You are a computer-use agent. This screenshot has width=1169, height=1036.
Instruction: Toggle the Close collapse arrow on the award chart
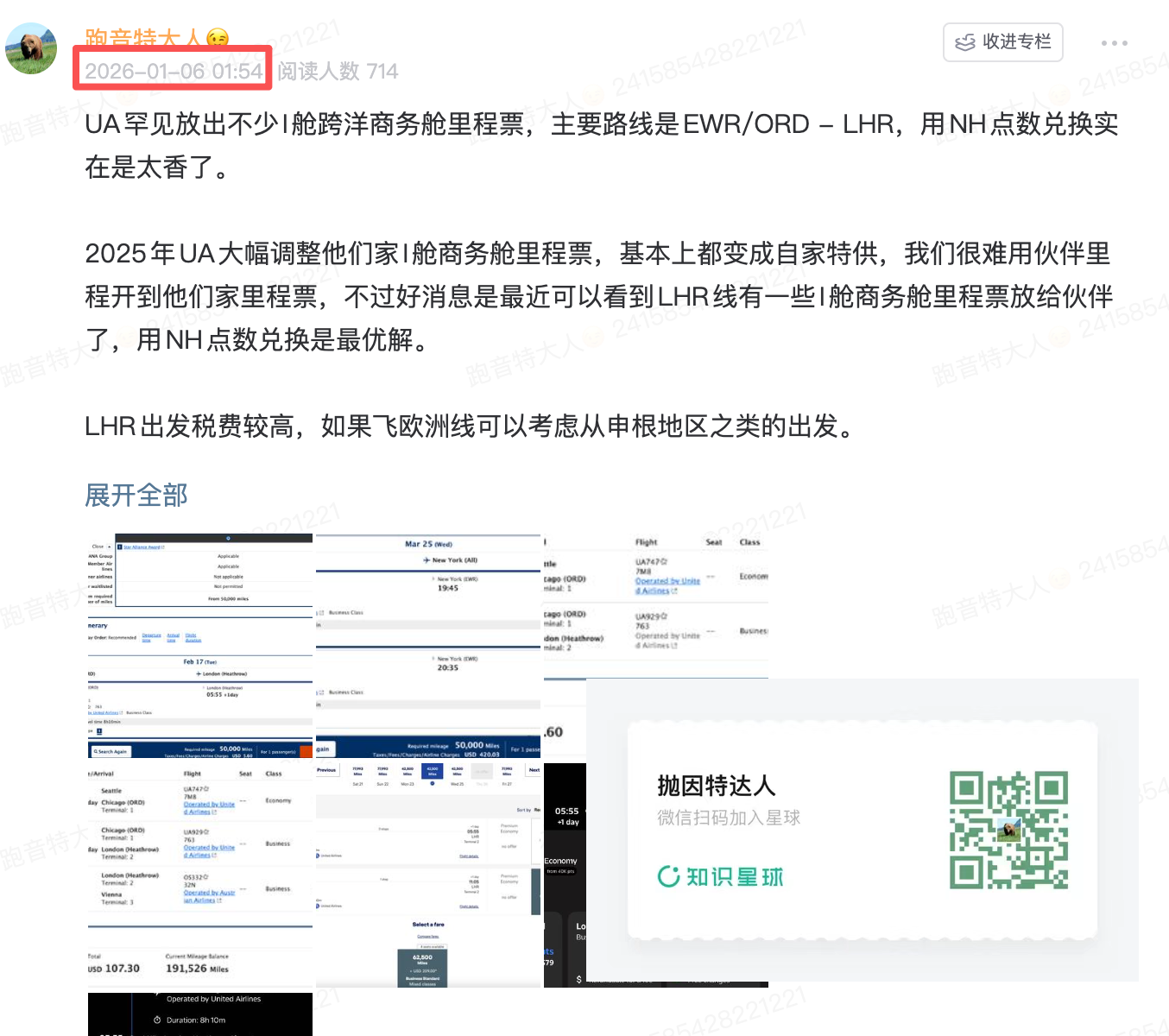(x=109, y=546)
